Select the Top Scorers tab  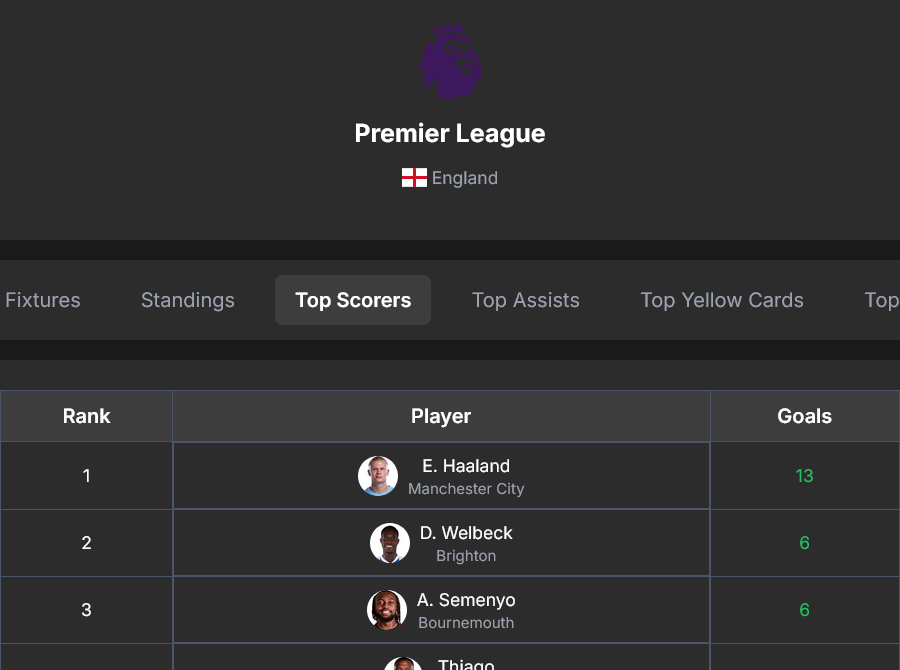[353, 300]
